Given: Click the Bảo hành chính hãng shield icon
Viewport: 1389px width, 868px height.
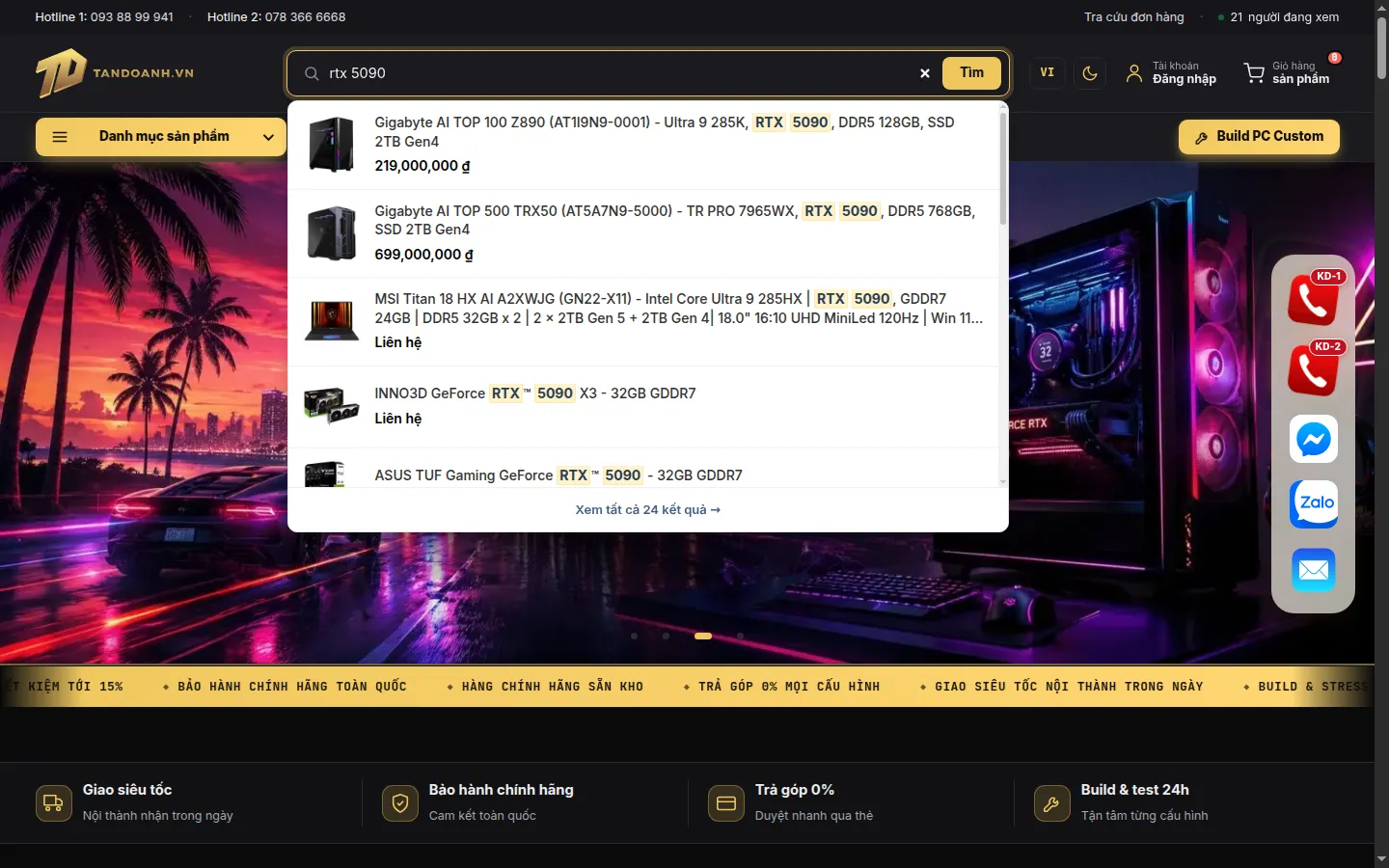Looking at the screenshot, I should pyautogui.click(x=400, y=803).
